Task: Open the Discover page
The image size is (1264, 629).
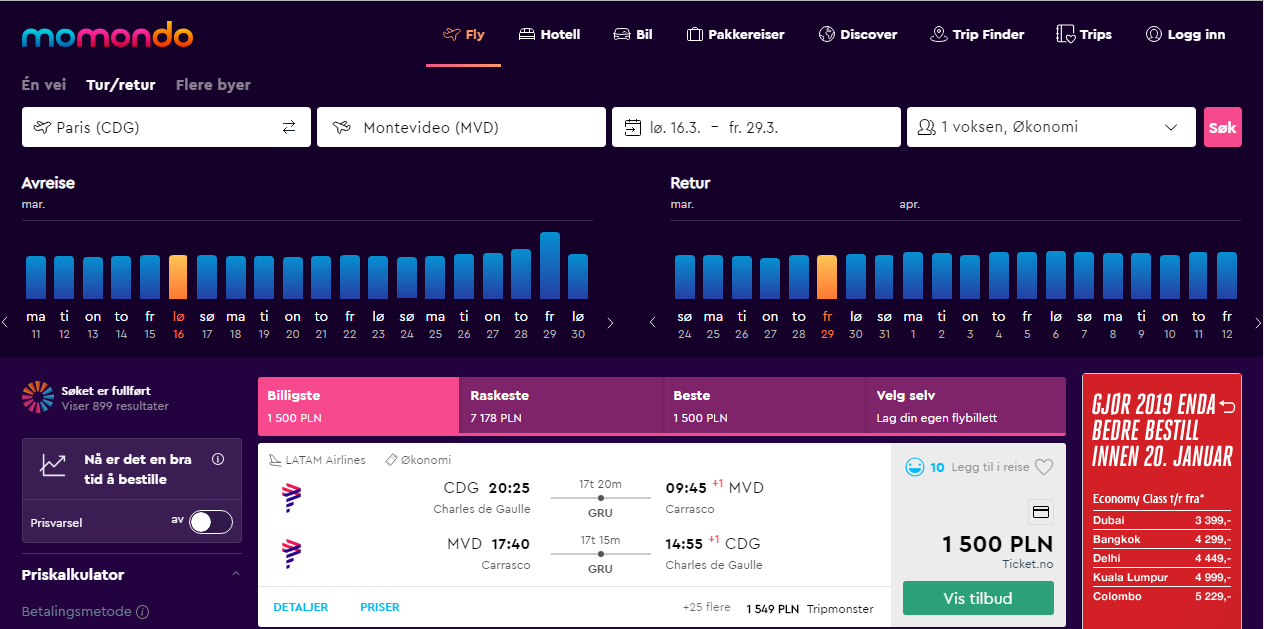Action: [x=857, y=34]
